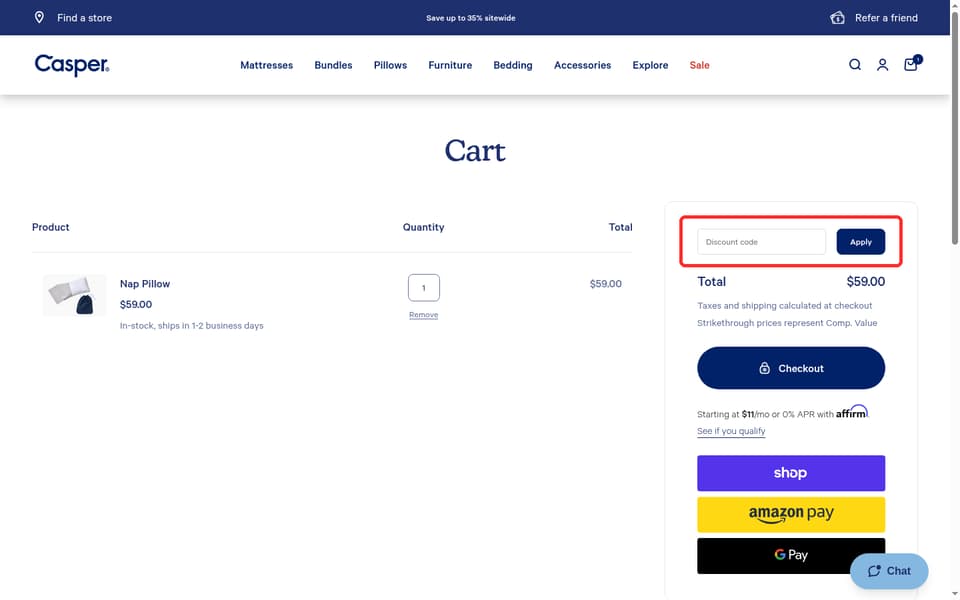Click the Strikethrough prices Comp. Value text
The height and width of the screenshot is (600, 960).
coord(787,323)
